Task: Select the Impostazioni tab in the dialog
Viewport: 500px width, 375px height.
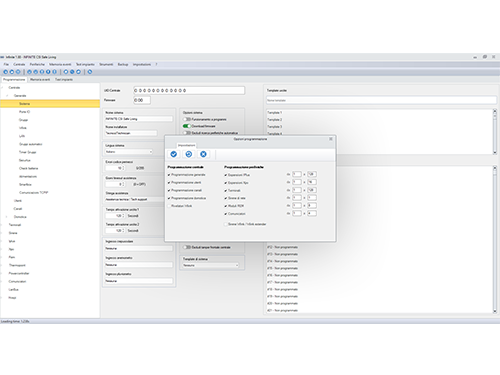Action: (x=186, y=145)
